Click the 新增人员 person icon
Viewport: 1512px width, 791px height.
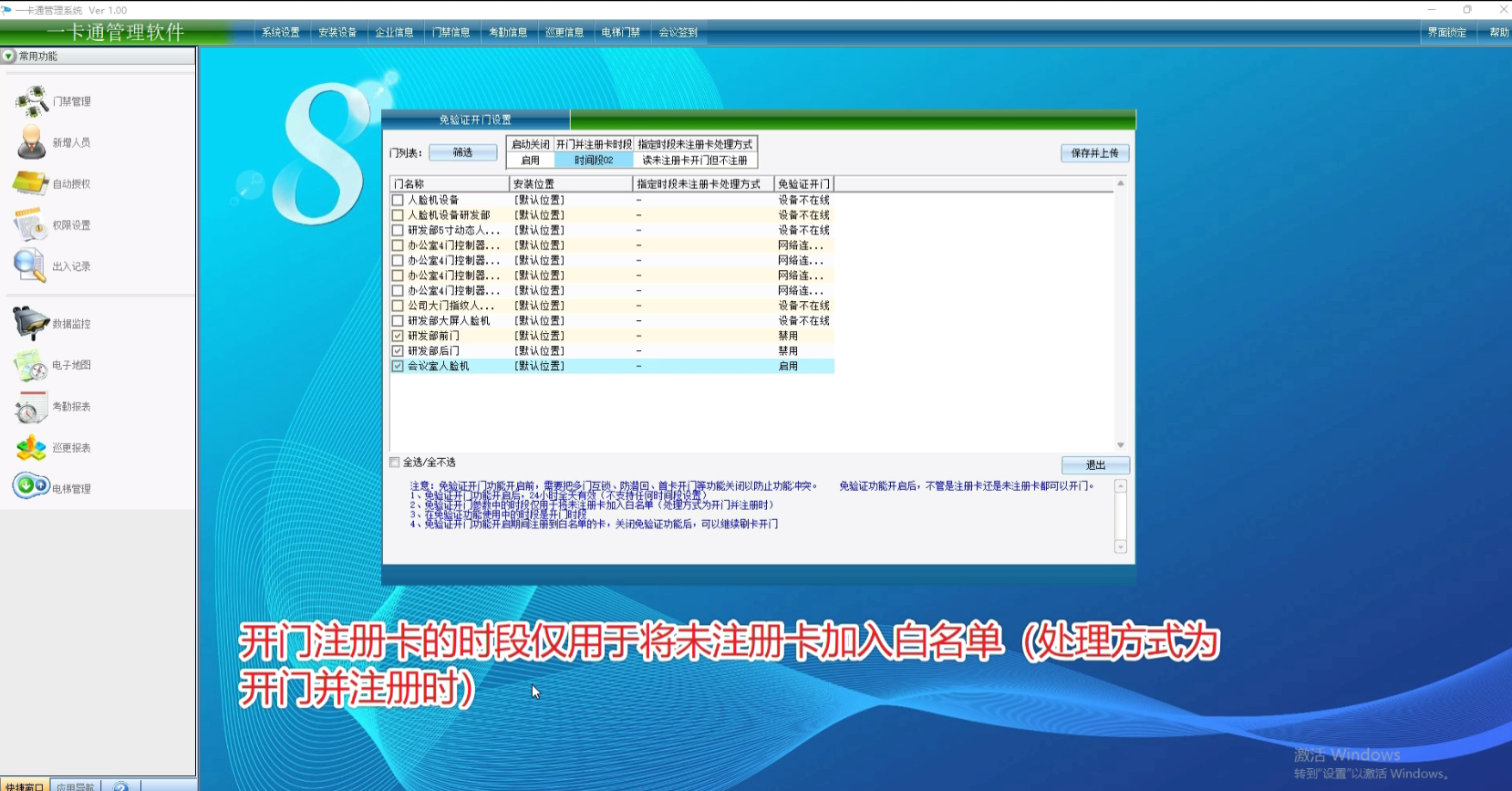pyautogui.click(x=32, y=143)
